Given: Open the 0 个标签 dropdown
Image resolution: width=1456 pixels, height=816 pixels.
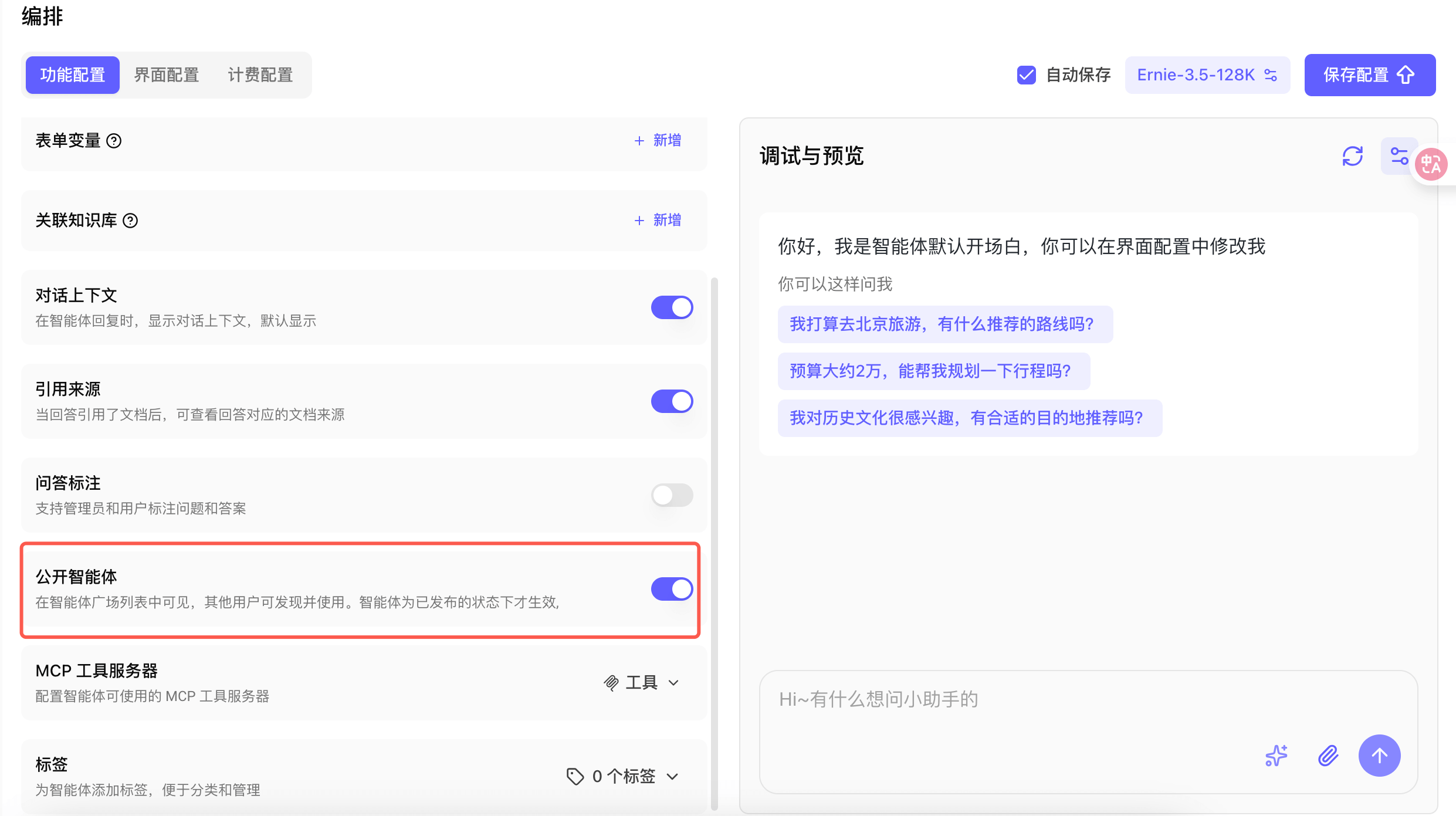Looking at the screenshot, I should tap(623, 777).
